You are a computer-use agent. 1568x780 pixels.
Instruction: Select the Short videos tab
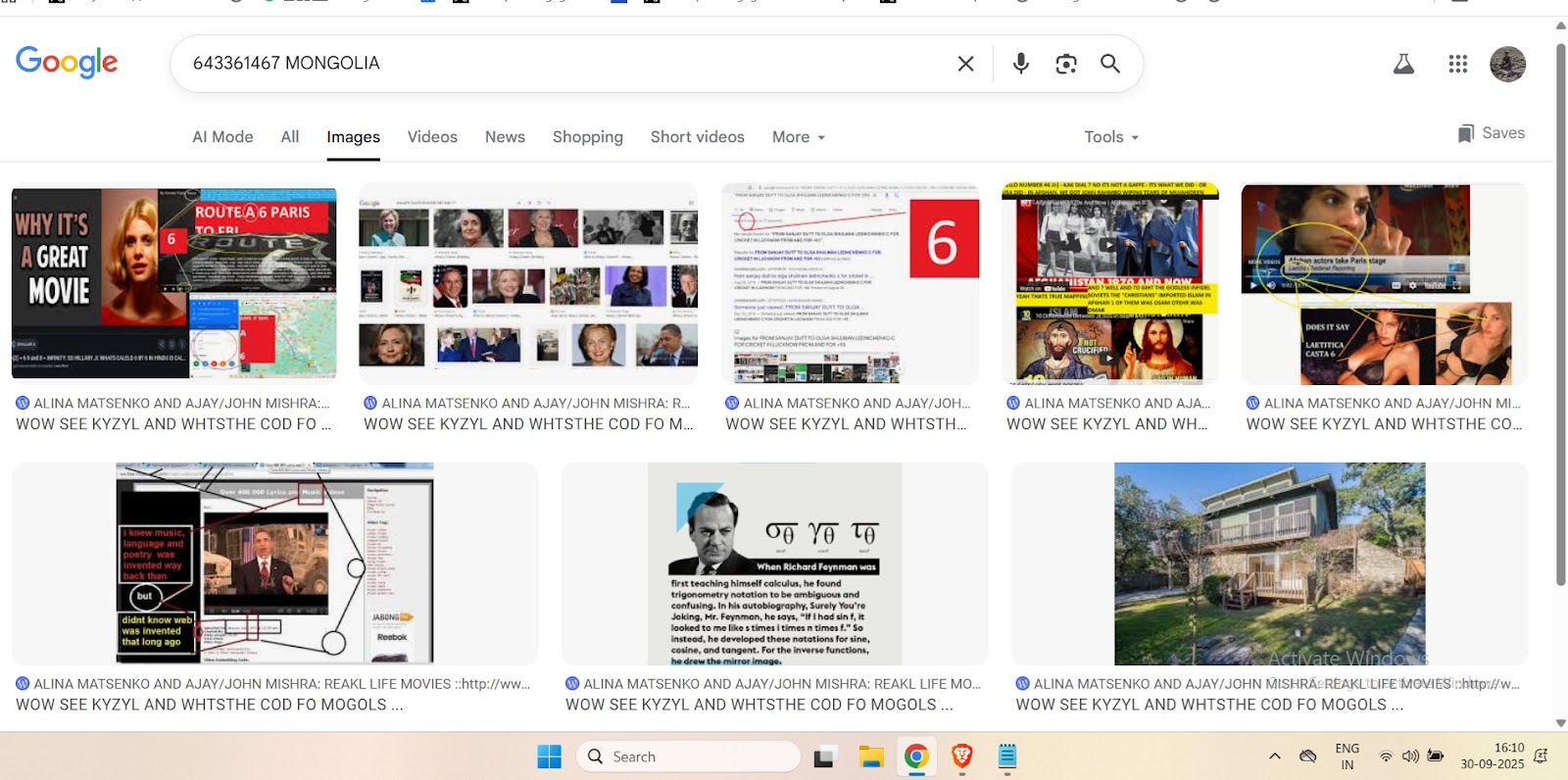(x=697, y=137)
